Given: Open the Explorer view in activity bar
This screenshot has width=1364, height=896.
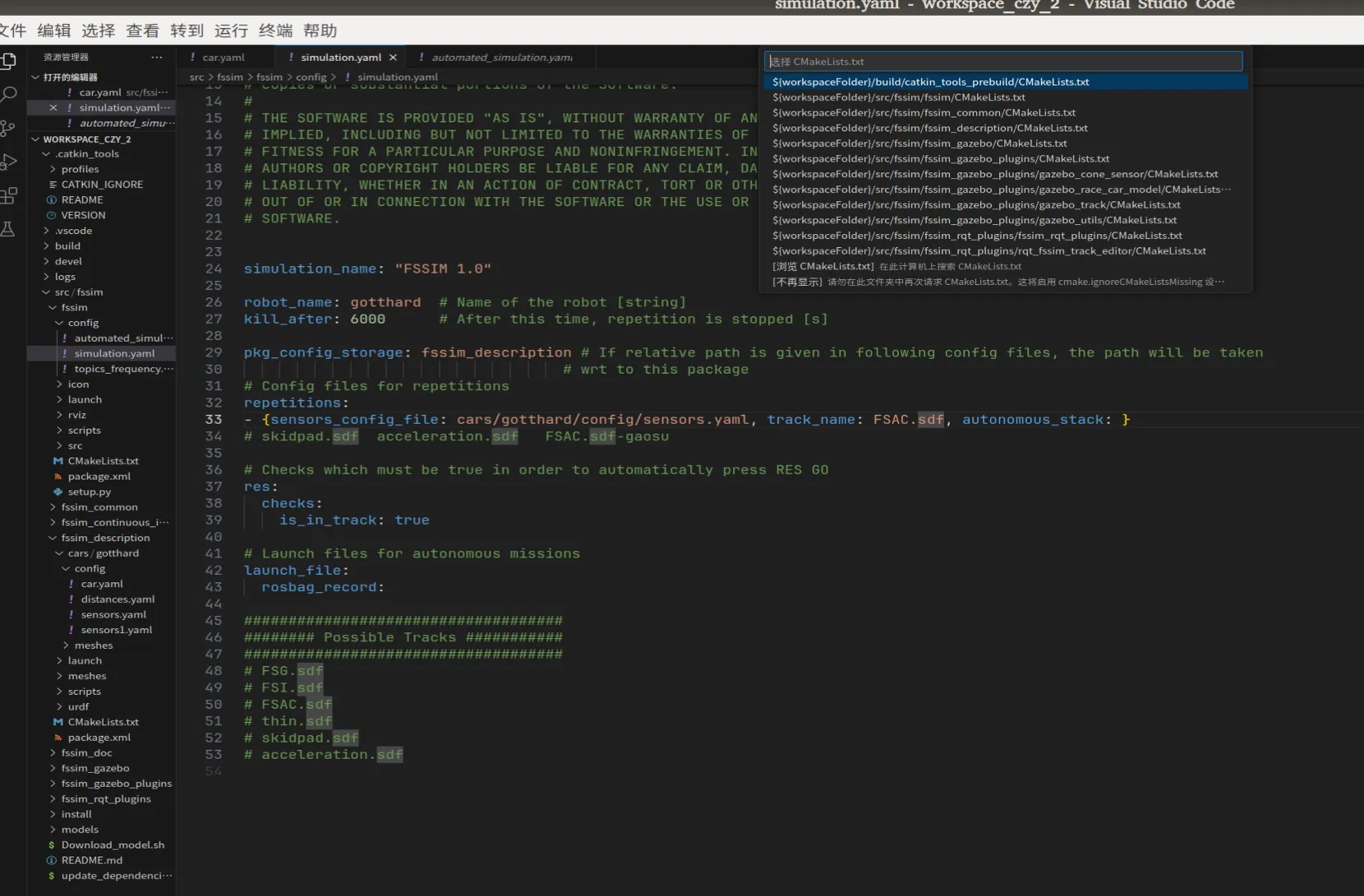Looking at the screenshot, I should tap(8, 61).
